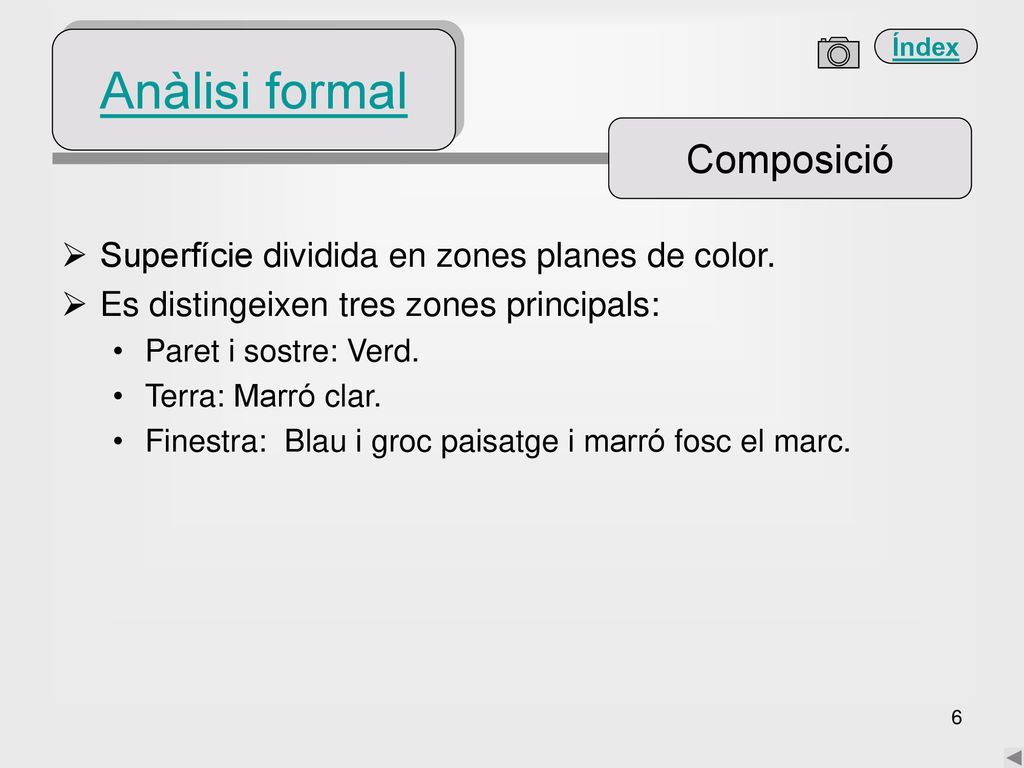
Task: Click the dot bullet before 'Terra'
Action: click(x=118, y=396)
